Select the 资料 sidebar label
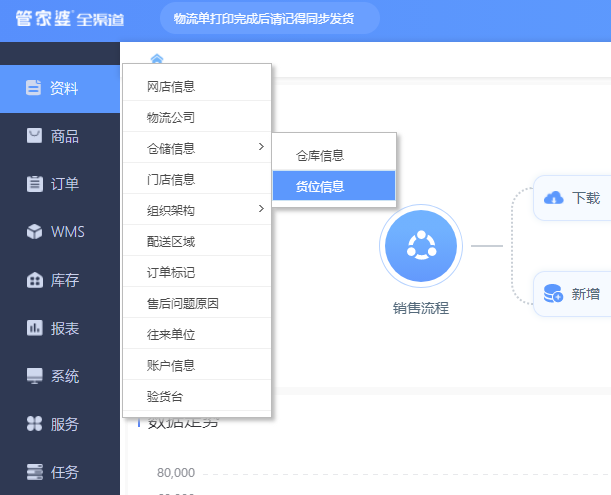This screenshot has height=495, width=611. (64, 88)
